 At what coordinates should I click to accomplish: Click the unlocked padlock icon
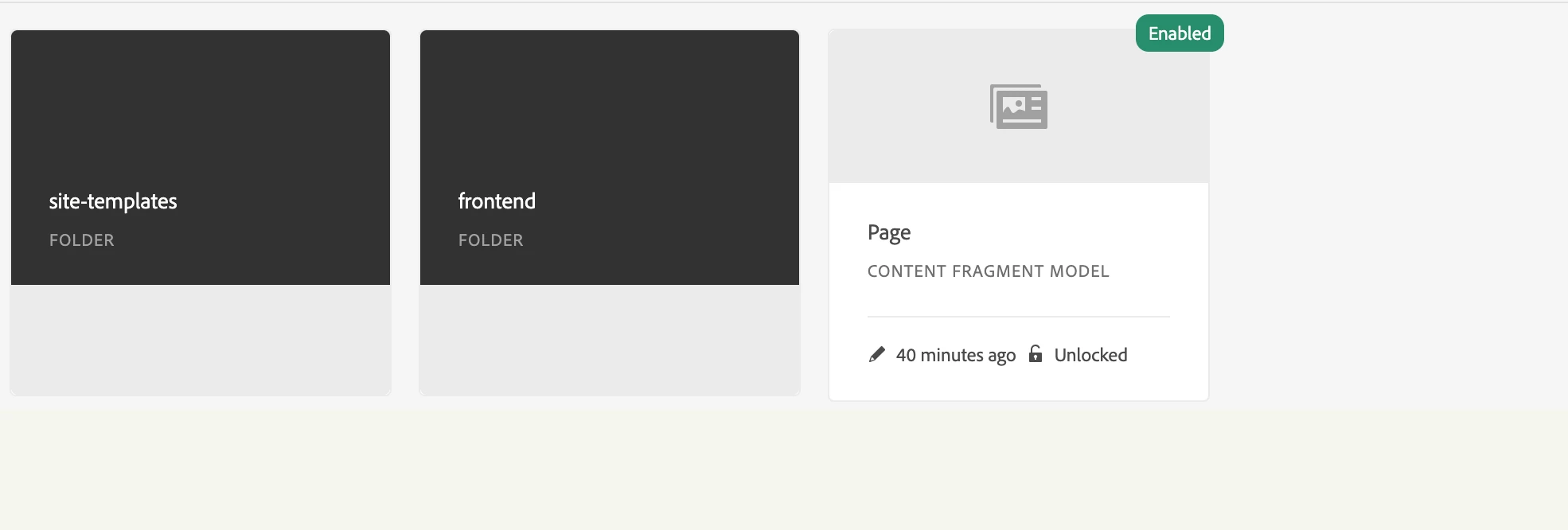point(1036,353)
